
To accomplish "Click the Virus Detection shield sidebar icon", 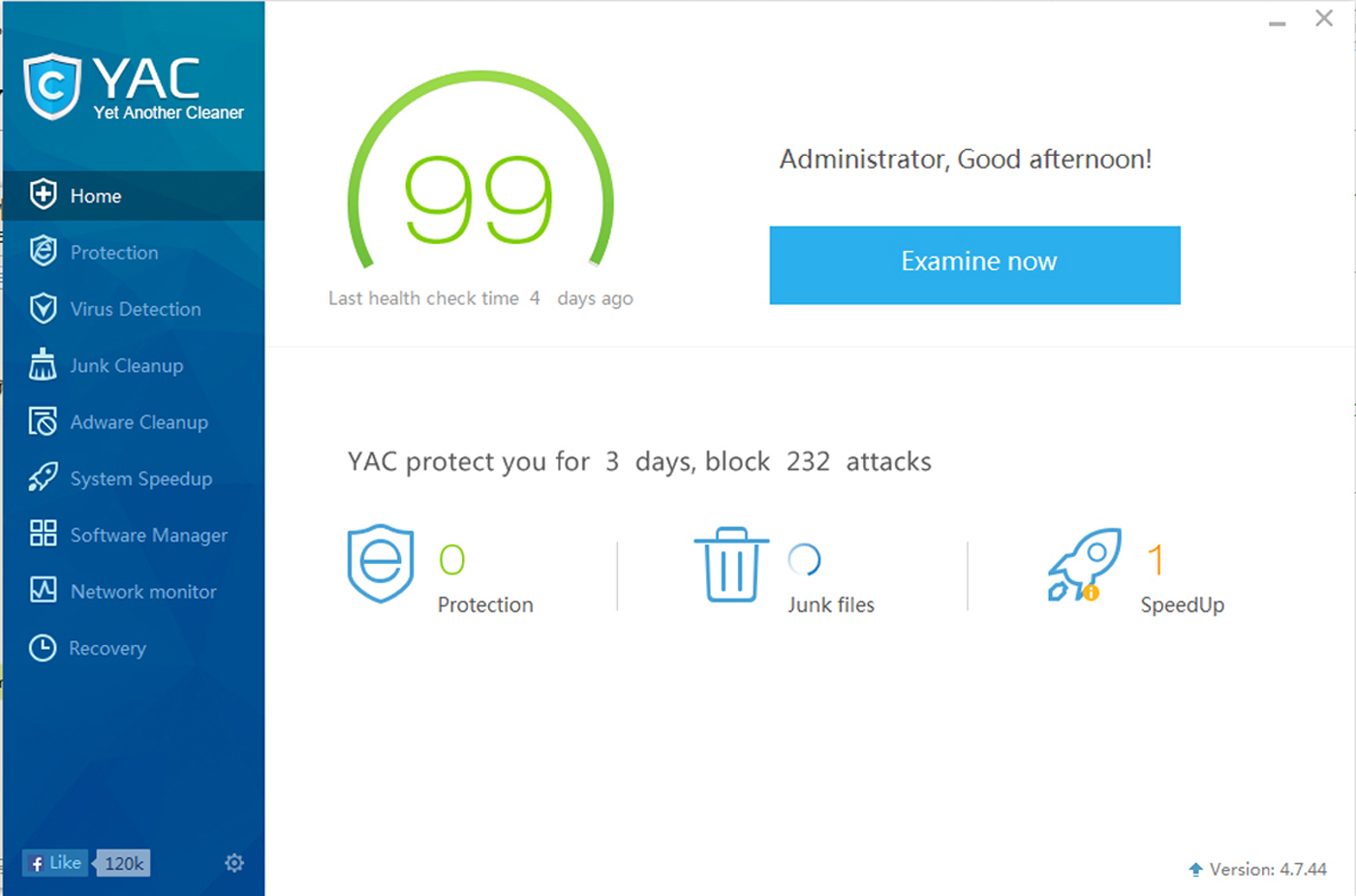I will point(43,309).
